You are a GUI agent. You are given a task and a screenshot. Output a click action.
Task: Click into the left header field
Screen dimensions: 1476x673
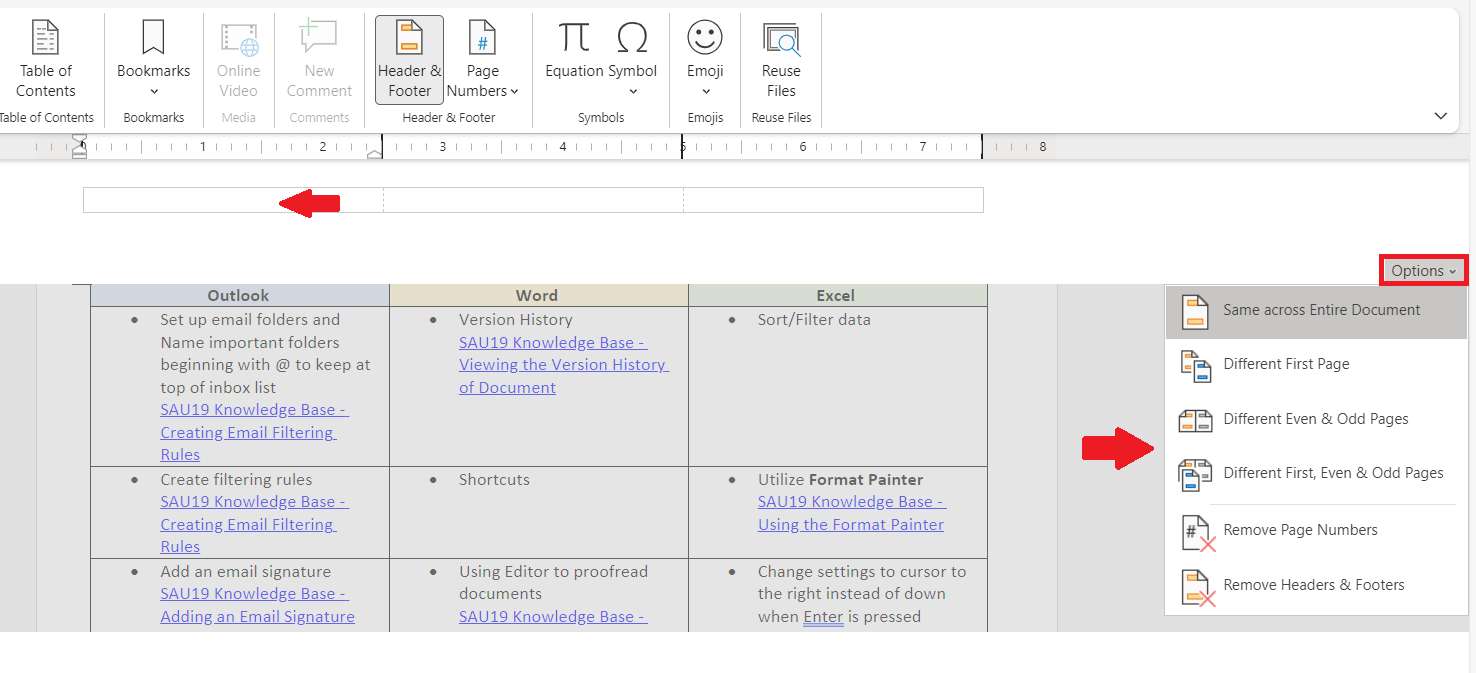coord(233,200)
